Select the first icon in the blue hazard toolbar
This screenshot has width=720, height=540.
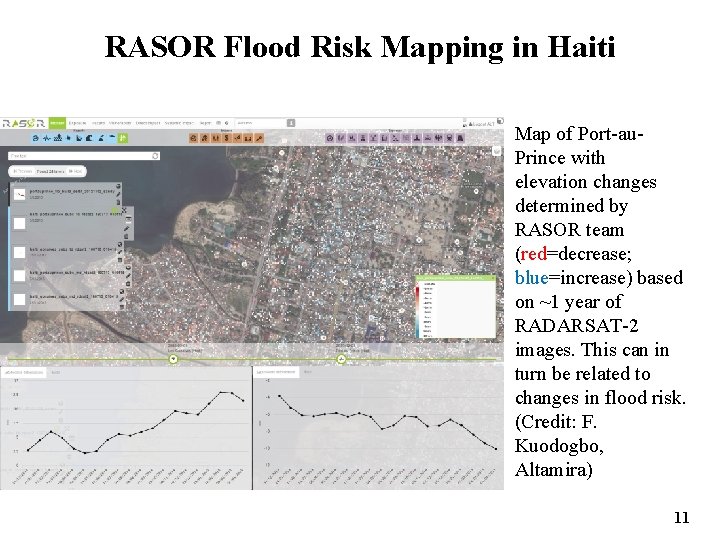tap(35, 138)
